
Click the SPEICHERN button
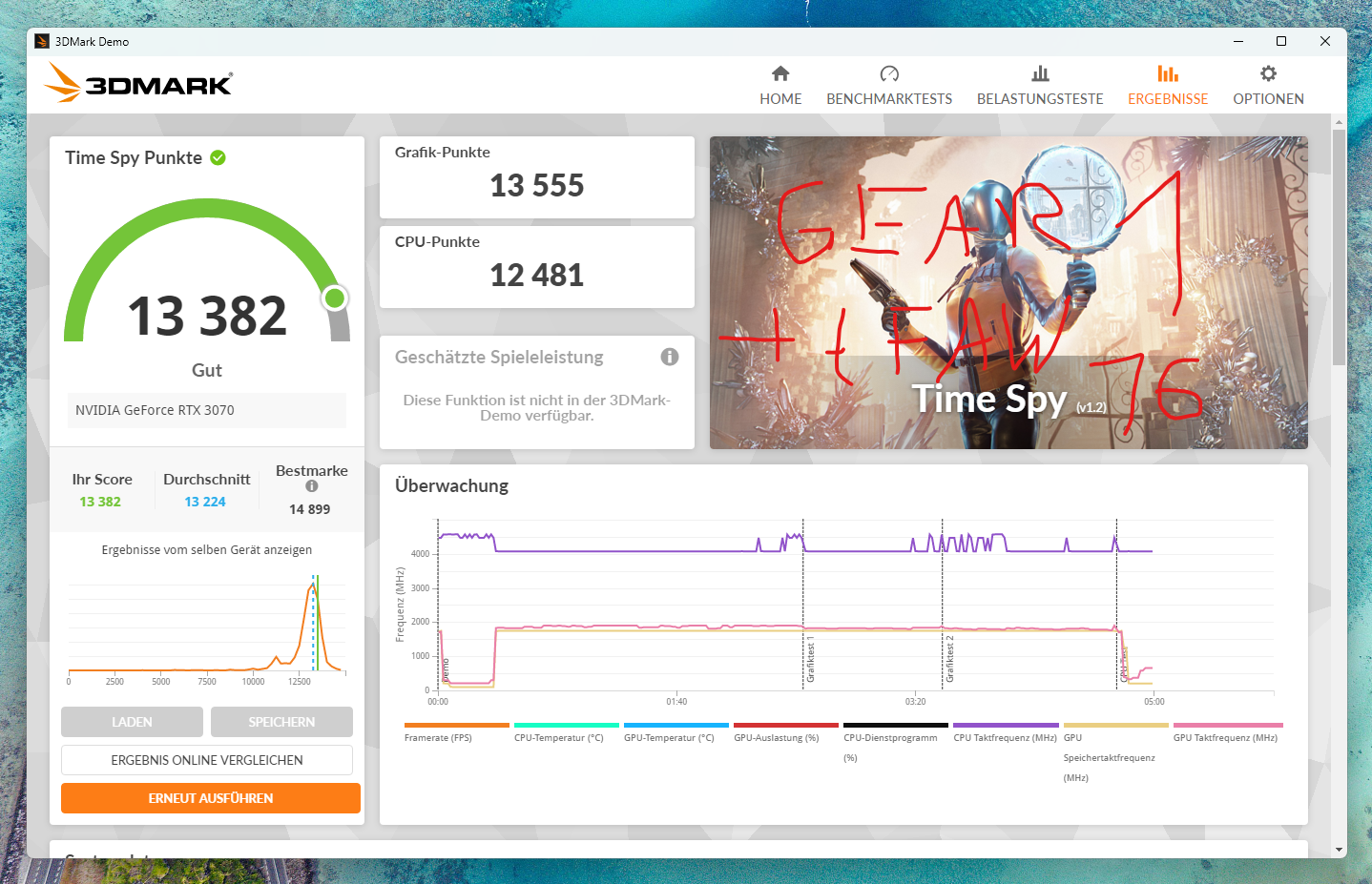pos(281,722)
